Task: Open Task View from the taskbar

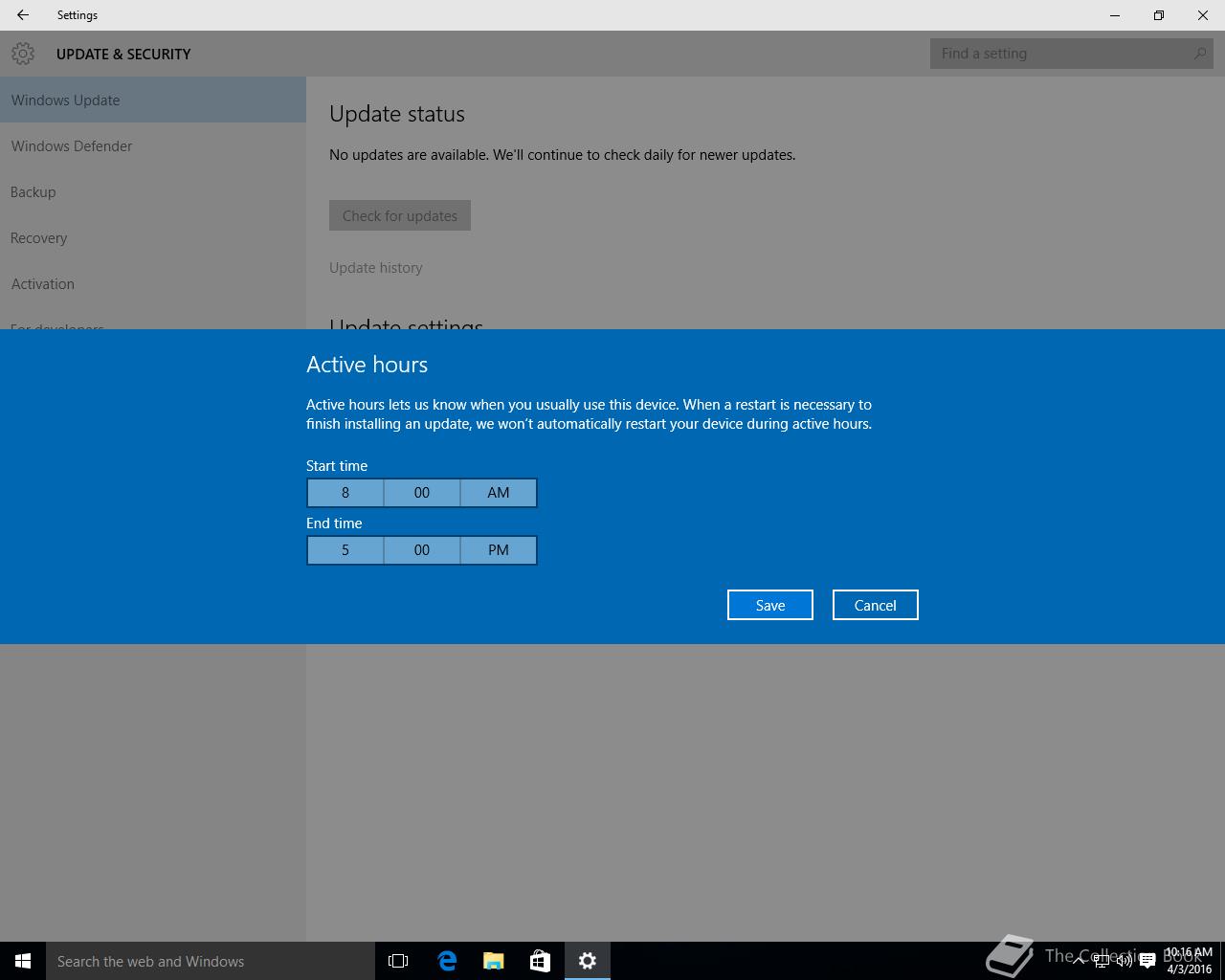Action: coord(398,961)
